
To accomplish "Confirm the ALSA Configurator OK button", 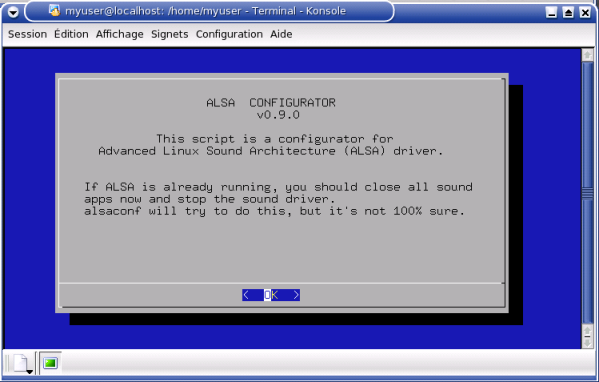I will pos(271,295).
